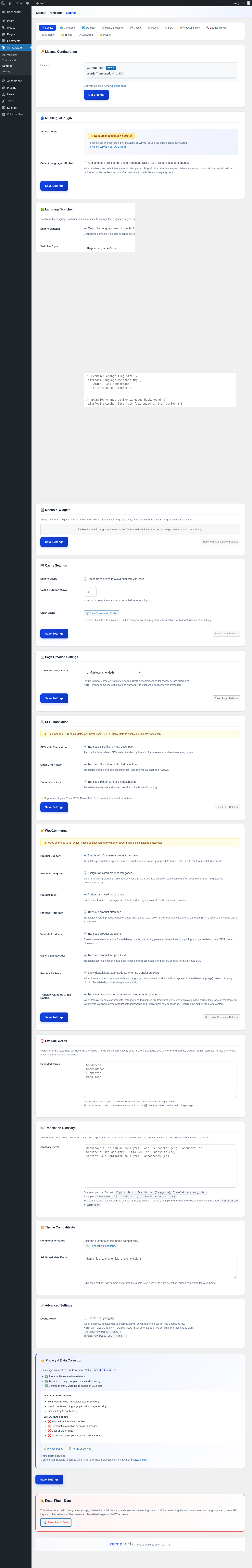
Task: Open the Posts menu in sidebar
Action: point(10,21)
